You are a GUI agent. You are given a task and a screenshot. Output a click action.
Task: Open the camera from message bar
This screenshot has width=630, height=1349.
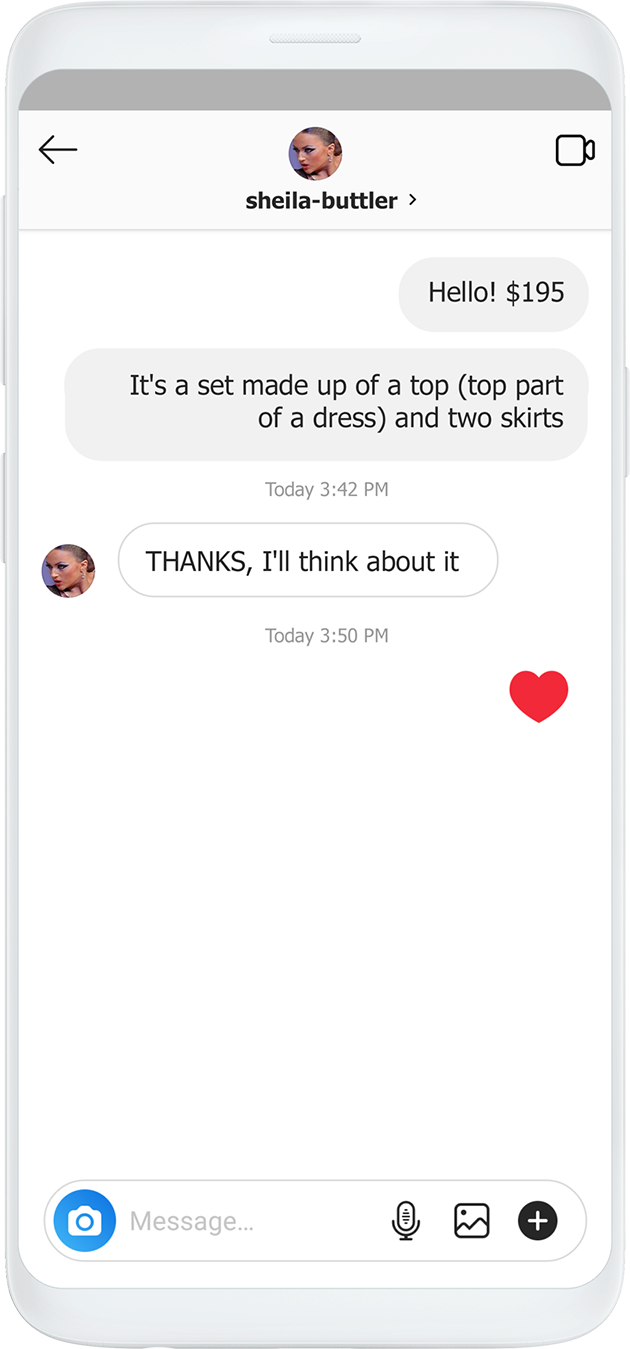85,1220
